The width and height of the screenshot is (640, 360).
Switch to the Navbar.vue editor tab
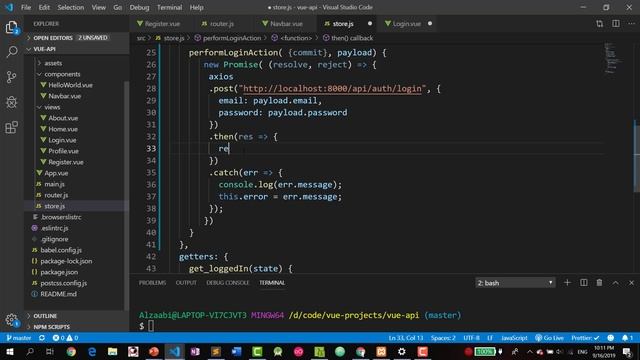click(286, 24)
